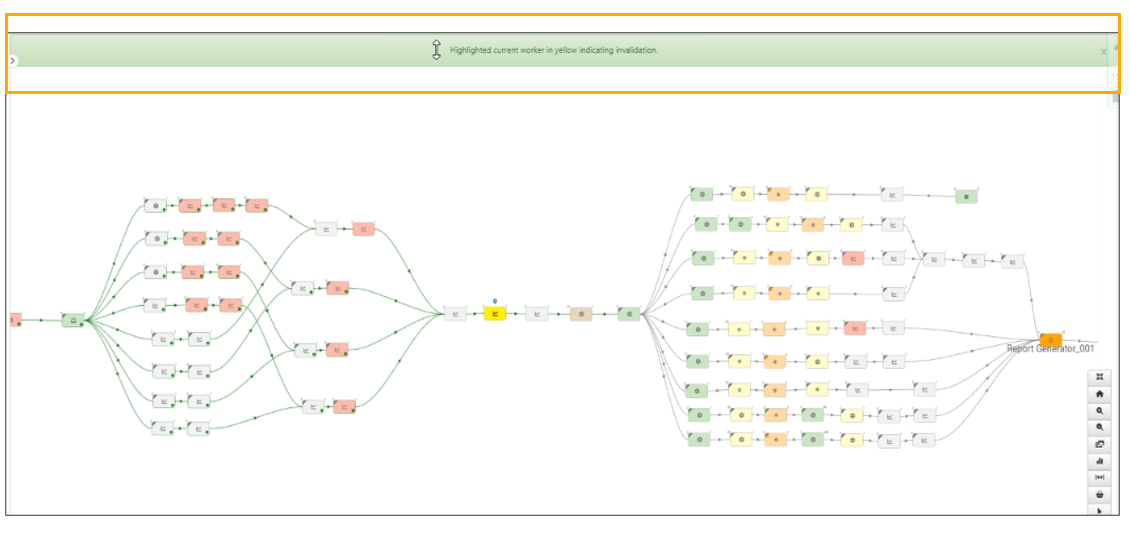Click the upper magnifier zoom icon
Image resolution: width=1130 pixels, height=536 pixels.
pyautogui.click(x=1099, y=411)
